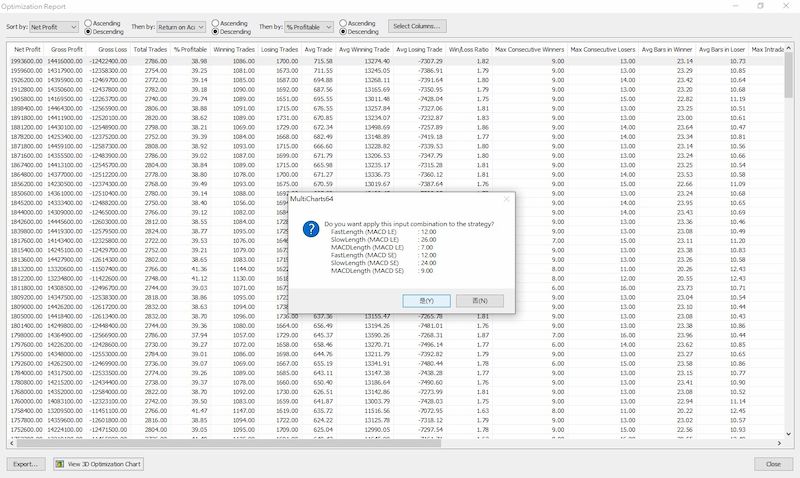
Task: Click the horizontal scrollbar thumb
Action: (229, 443)
